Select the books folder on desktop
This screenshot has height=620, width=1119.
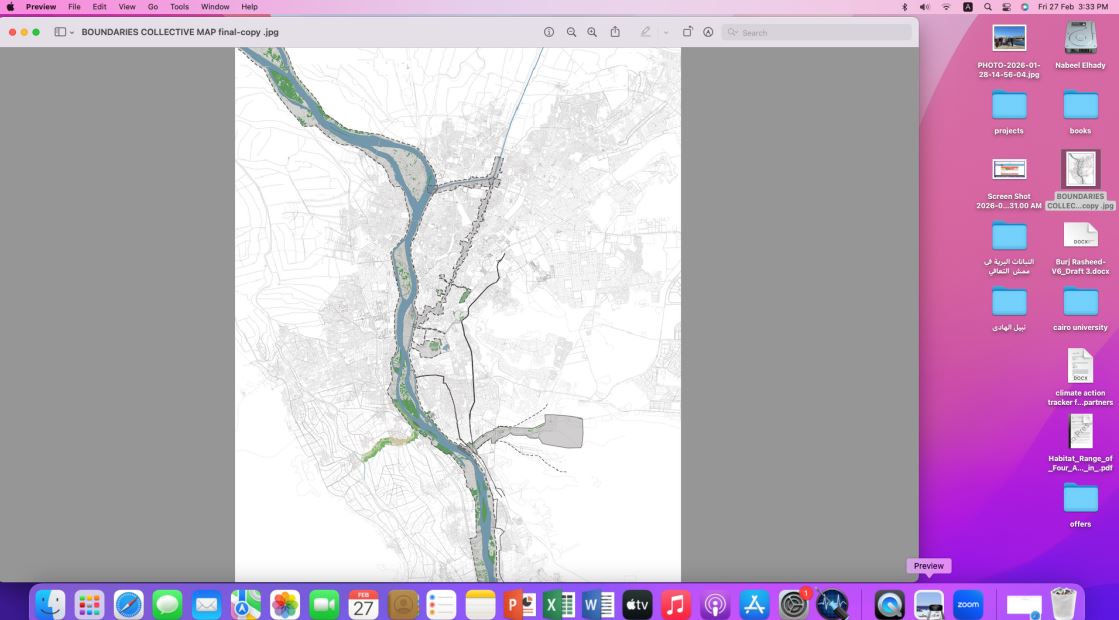(x=1080, y=112)
